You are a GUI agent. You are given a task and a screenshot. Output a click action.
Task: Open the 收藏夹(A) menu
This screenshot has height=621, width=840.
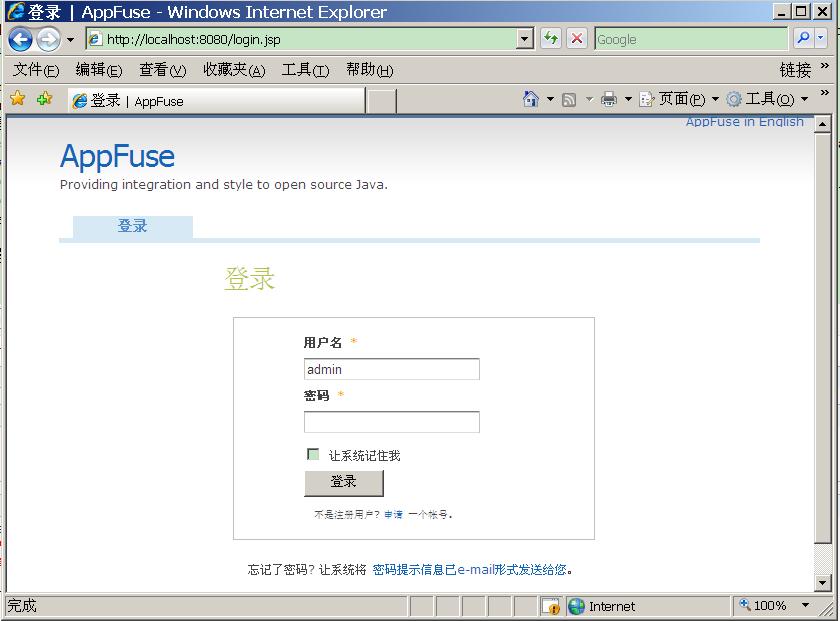coord(234,70)
